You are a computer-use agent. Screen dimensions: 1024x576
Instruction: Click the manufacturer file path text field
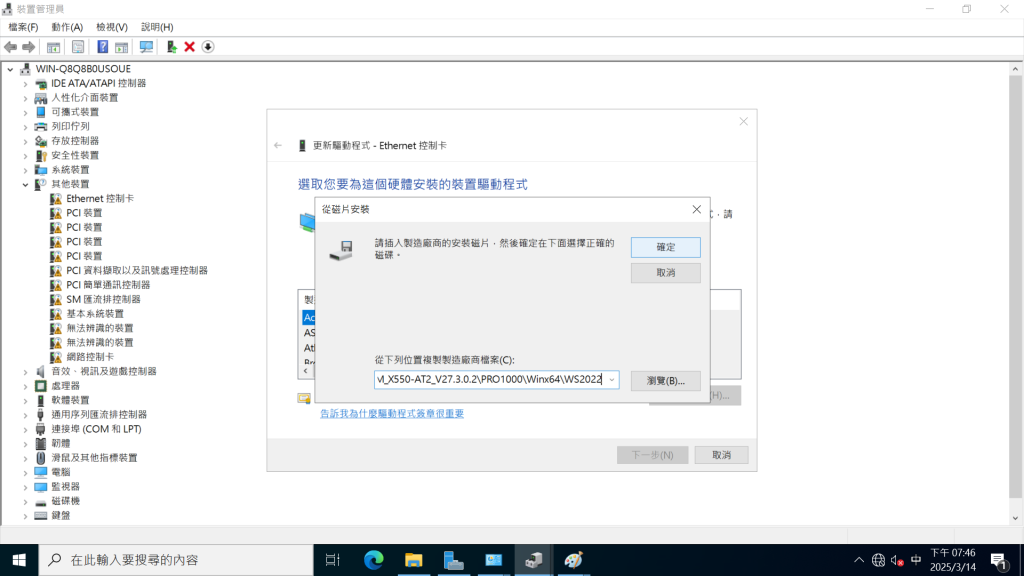click(488, 380)
